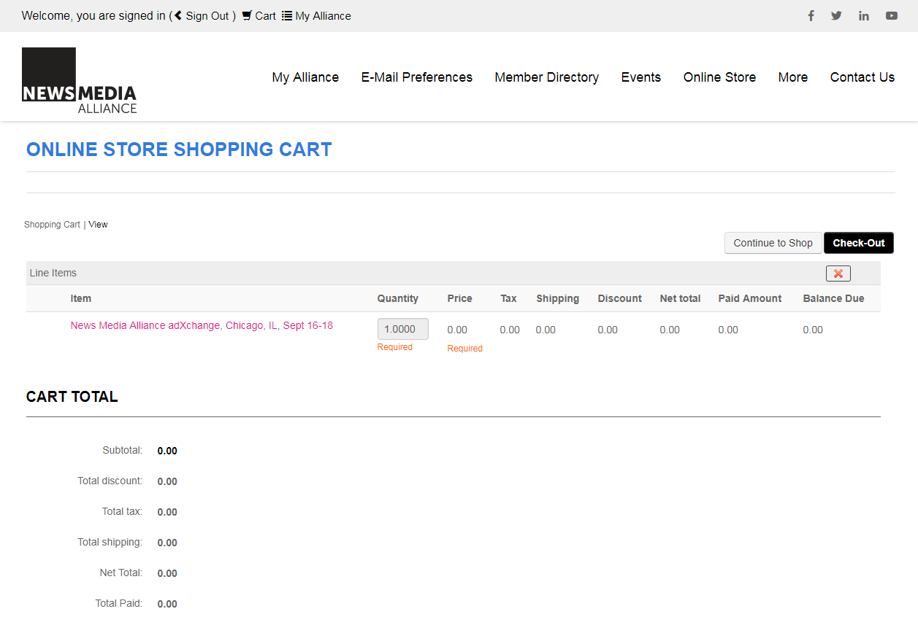Open Online Store menu item
This screenshot has width=918, height=617.
pos(719,77)
